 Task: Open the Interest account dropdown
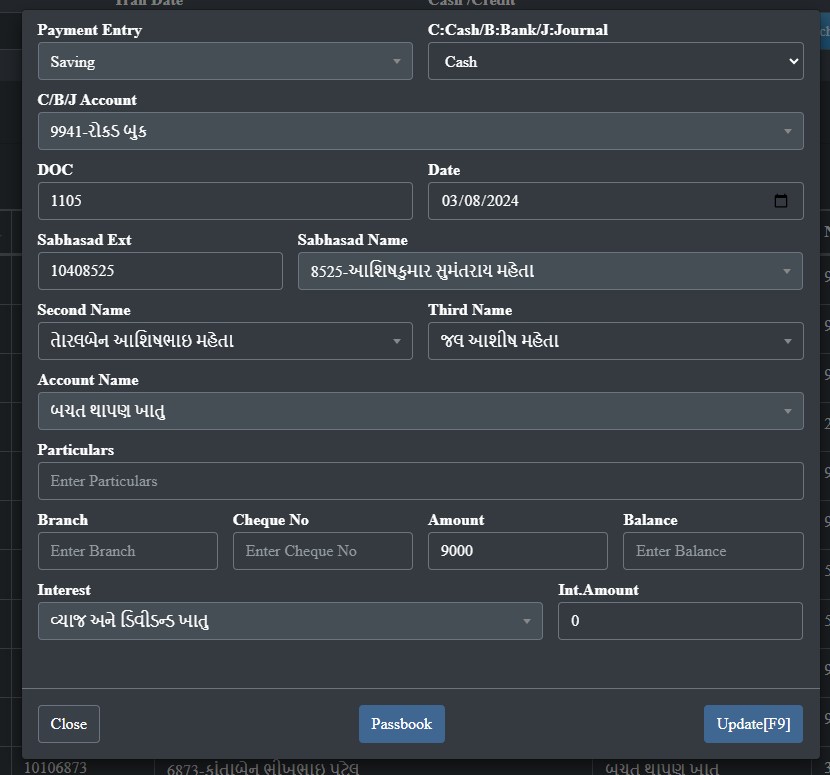coord(290,621)
